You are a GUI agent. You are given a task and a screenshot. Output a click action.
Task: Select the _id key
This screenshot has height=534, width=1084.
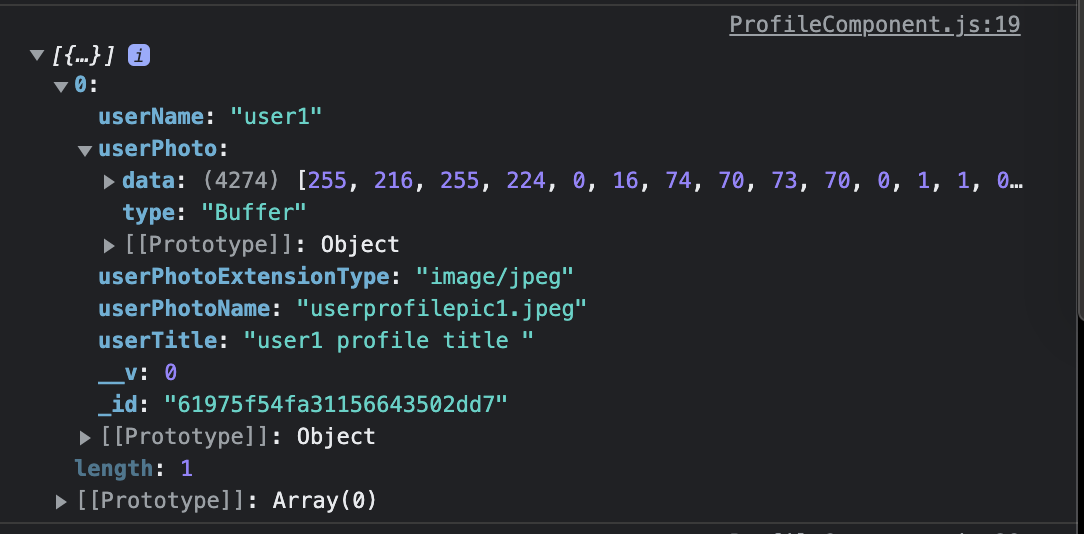pos(118,405)
